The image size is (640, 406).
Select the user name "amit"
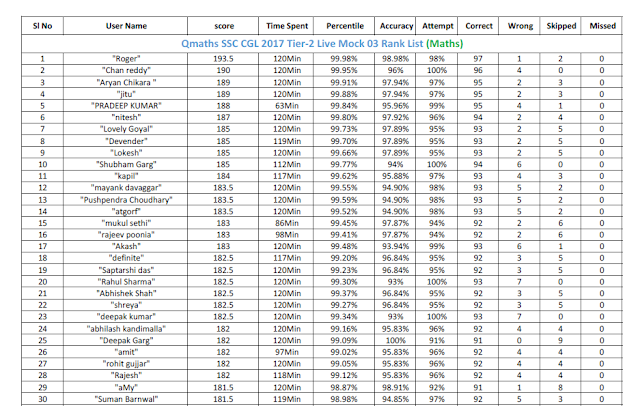(126, 352)
